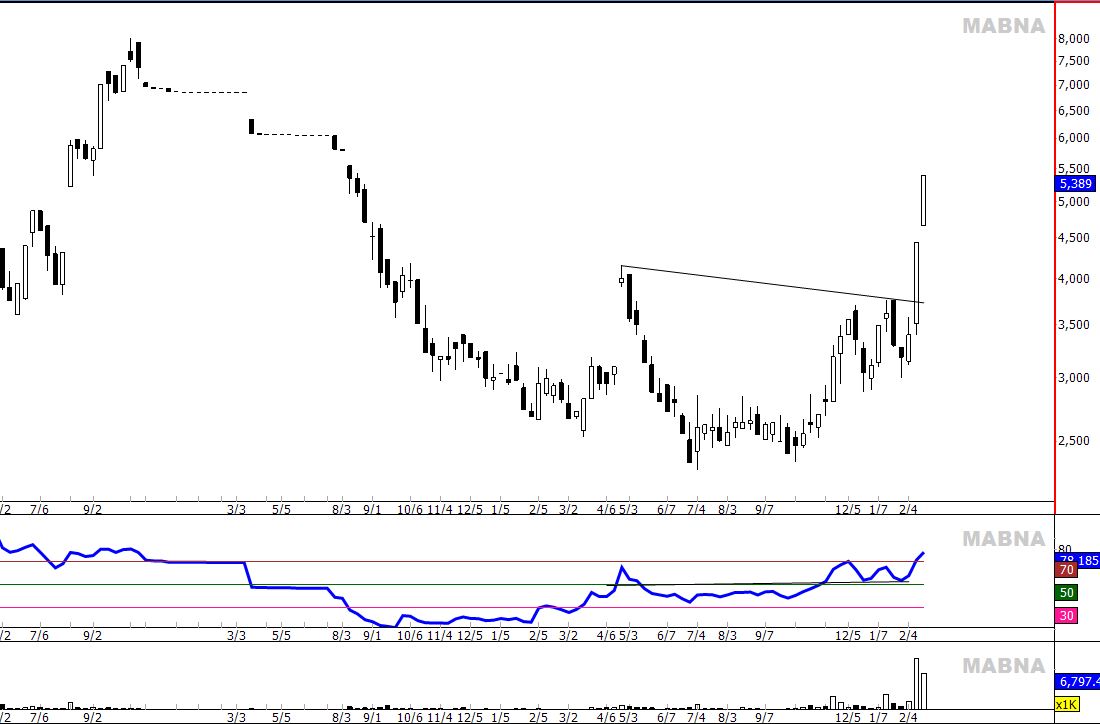Click the blue 5,389 current price label
This screenshot has height=724, width=1100.
1076,184
